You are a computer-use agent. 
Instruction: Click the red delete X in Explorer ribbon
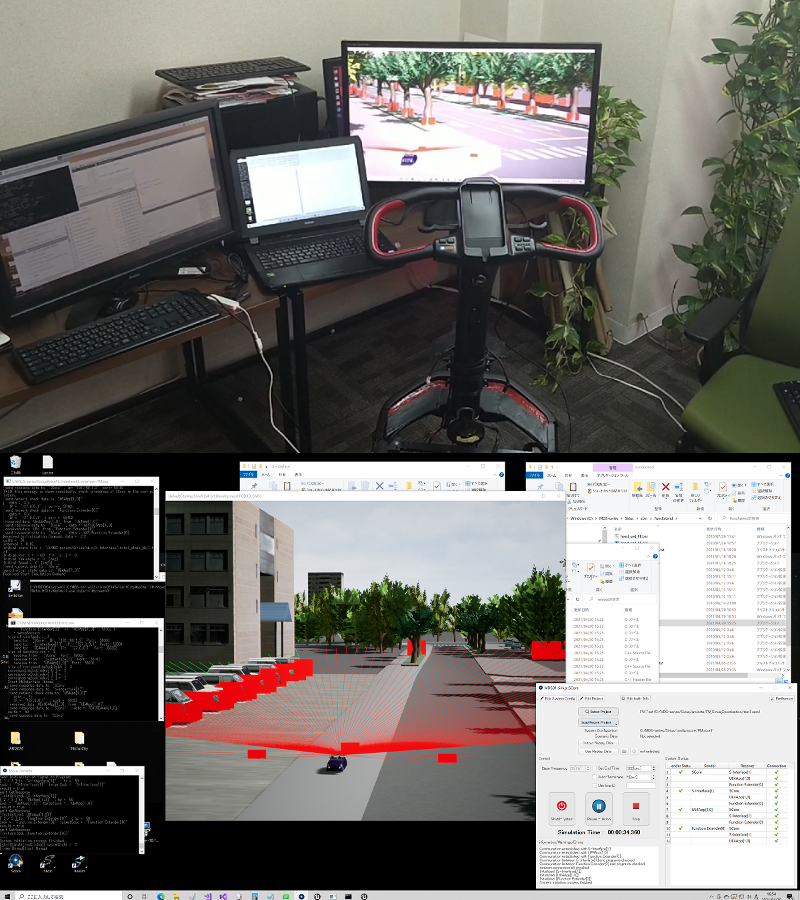coord(665,487)
